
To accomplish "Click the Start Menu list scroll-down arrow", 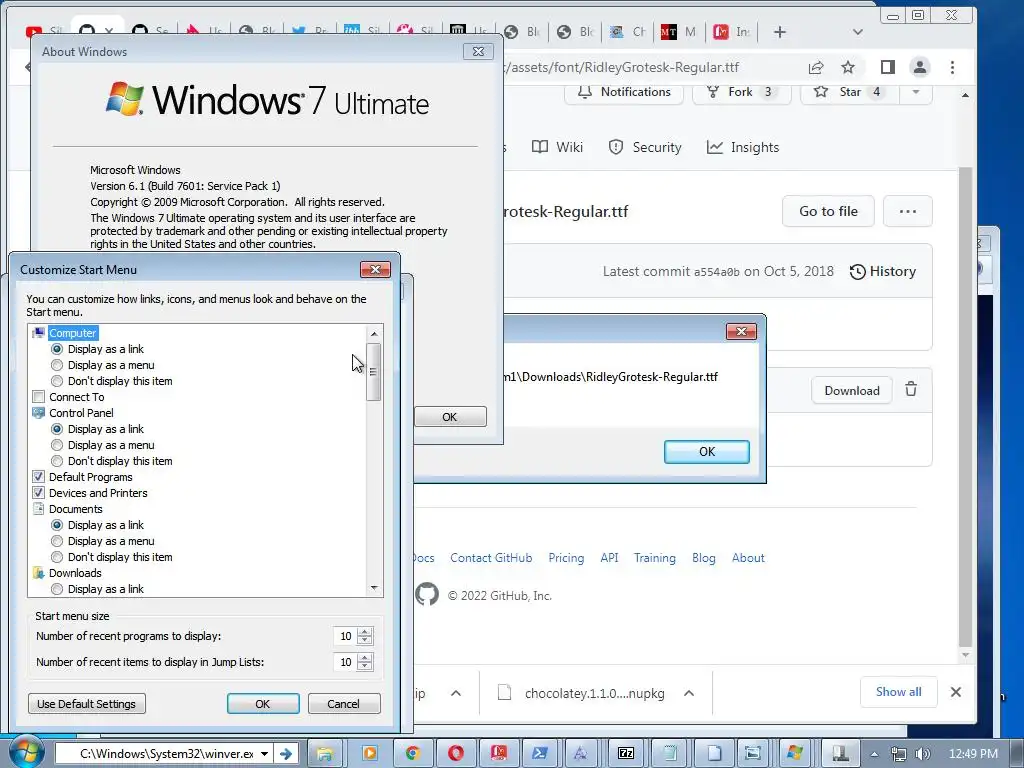I will pyautogui.click(x=374, y=588).
